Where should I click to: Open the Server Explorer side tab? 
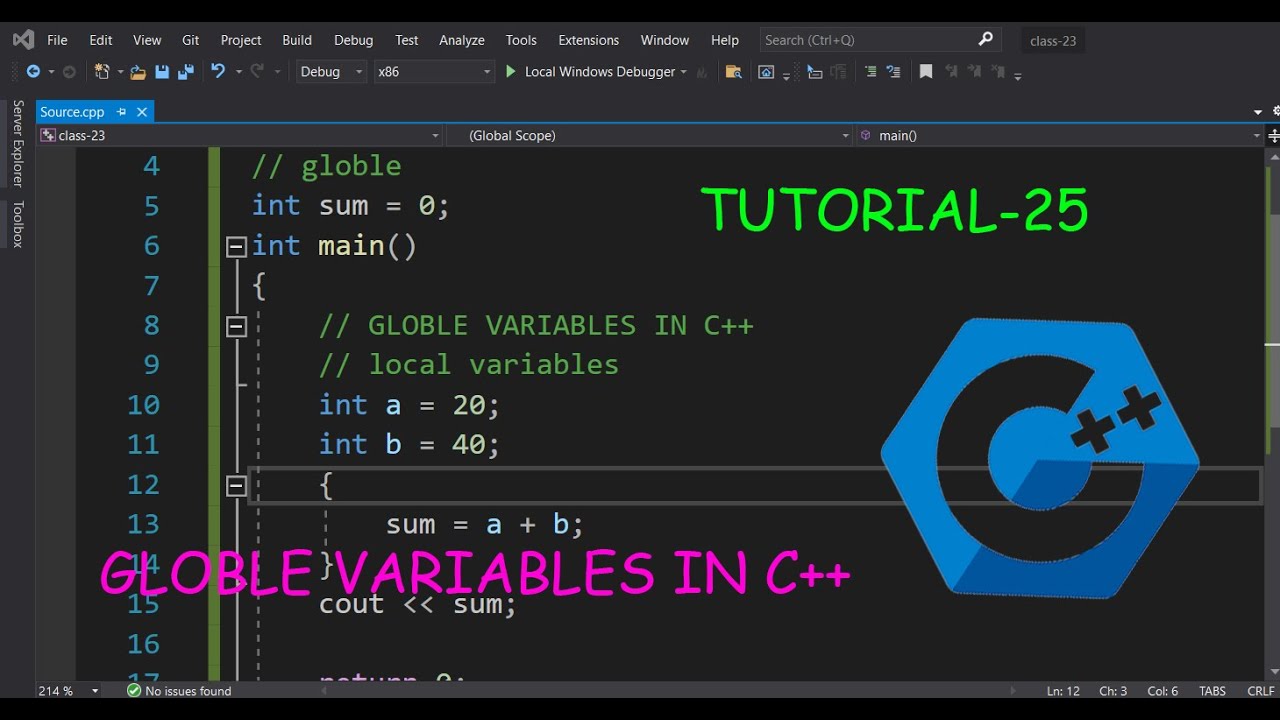click(x=17, y=143)
